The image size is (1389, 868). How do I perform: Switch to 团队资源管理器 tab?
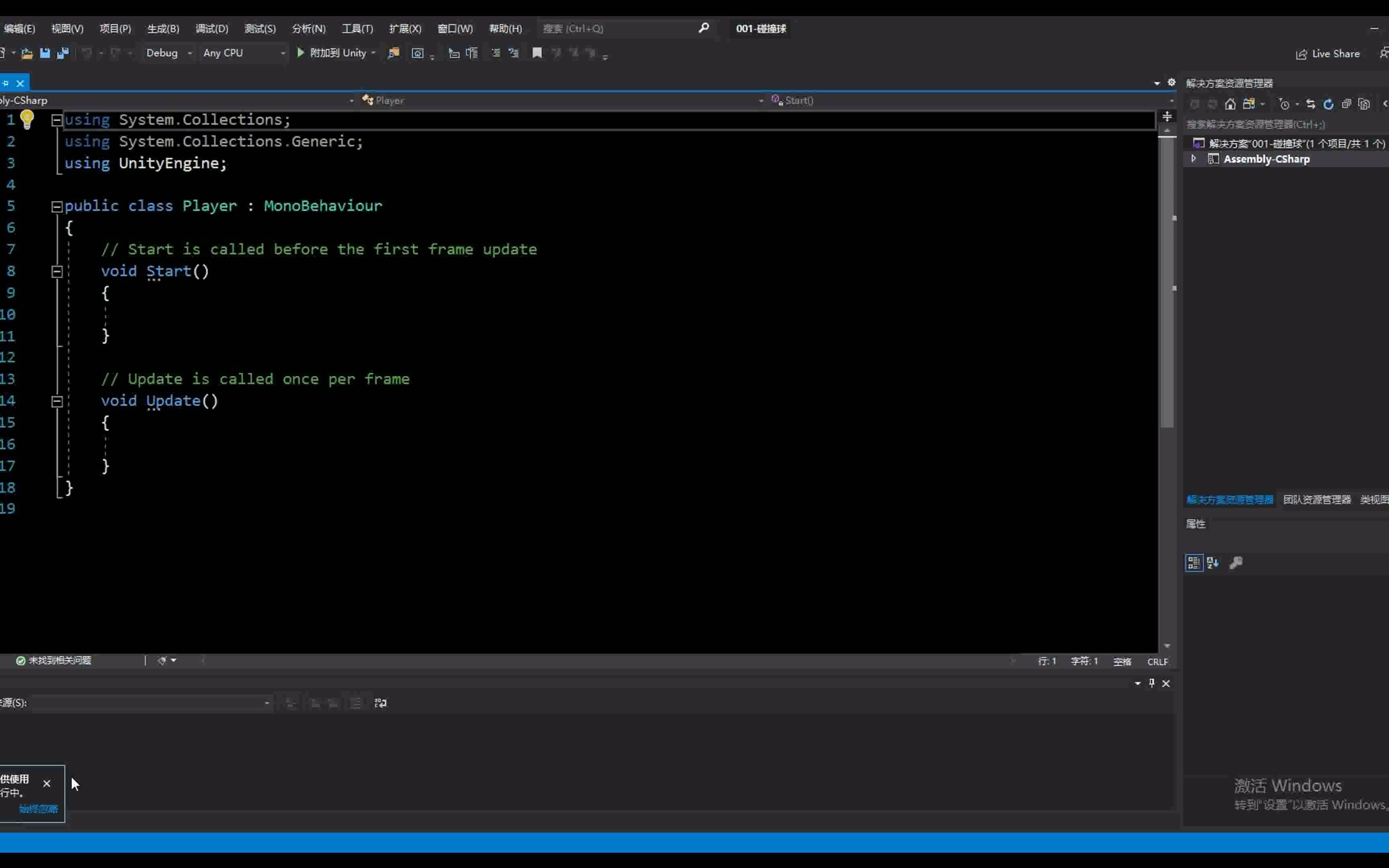tap(1317, 500)
